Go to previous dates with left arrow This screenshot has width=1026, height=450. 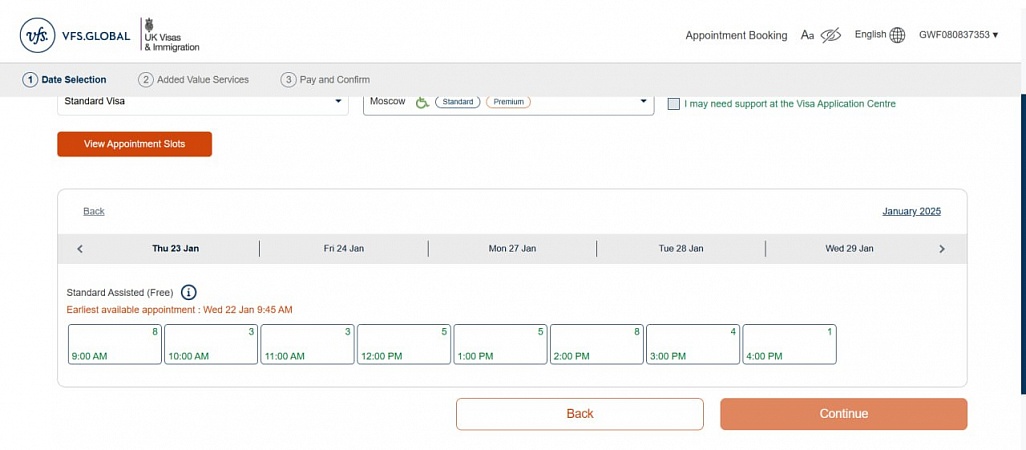80,249
